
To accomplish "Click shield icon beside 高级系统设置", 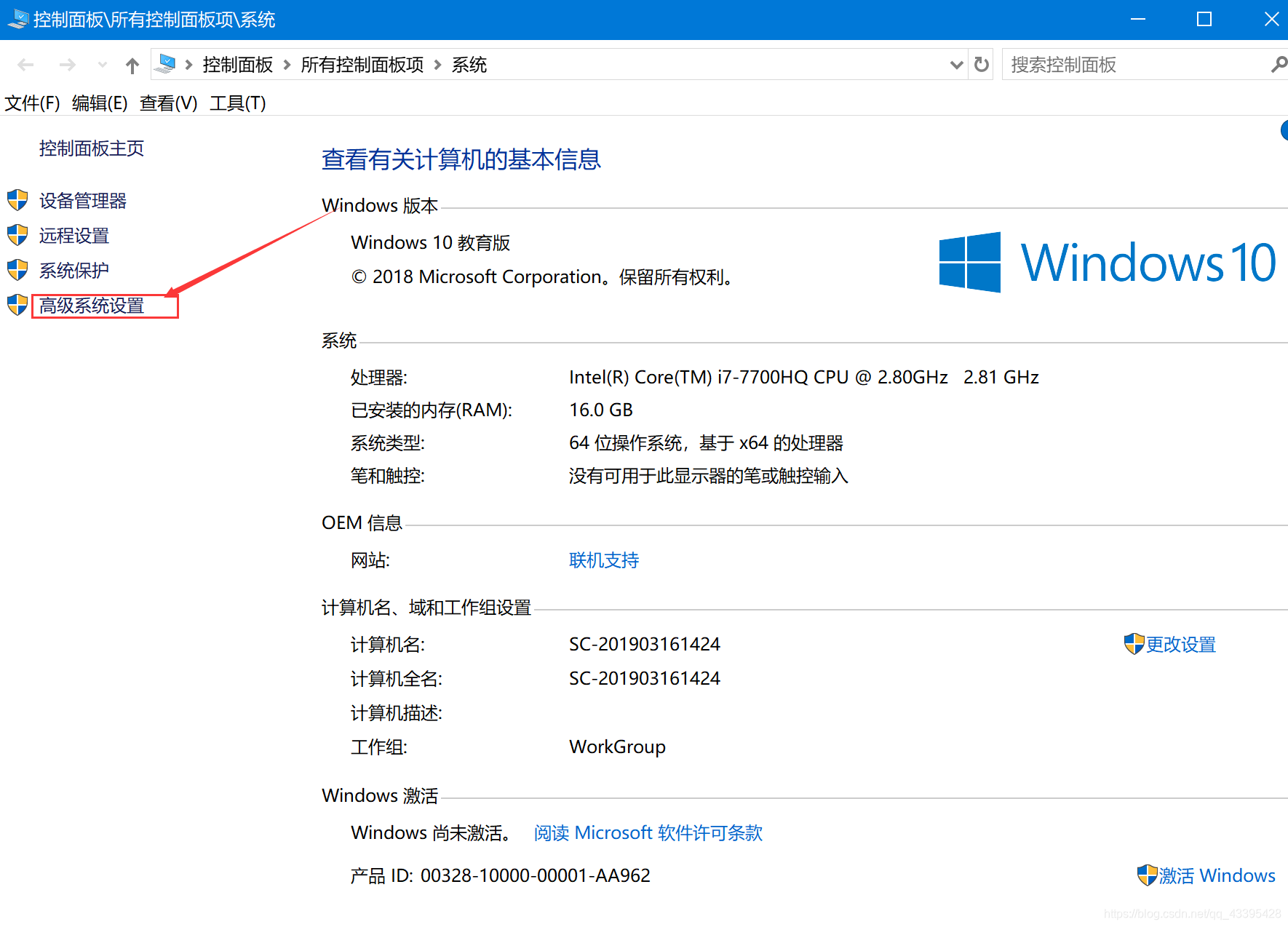I will 17,305.
